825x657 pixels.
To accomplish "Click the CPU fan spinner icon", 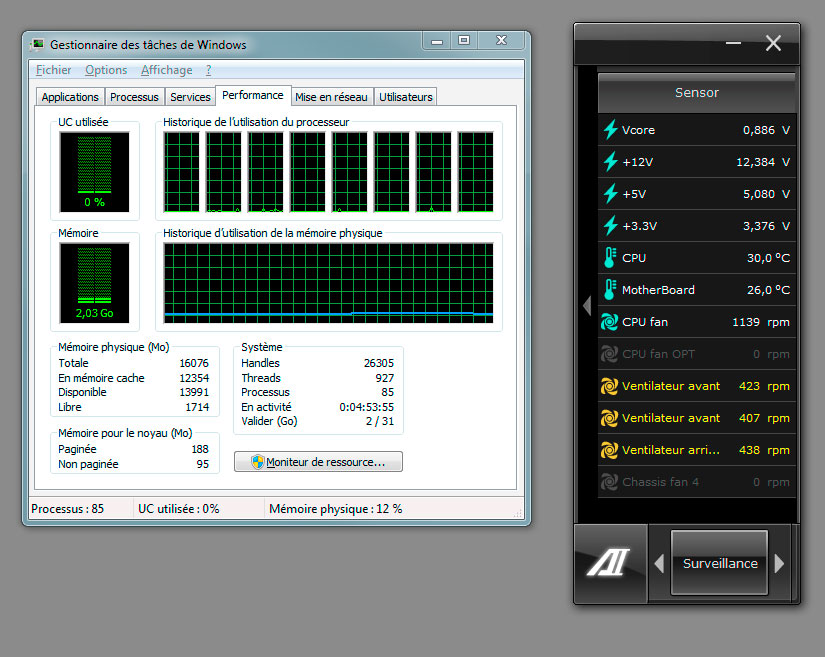I will tap(609, 322).
